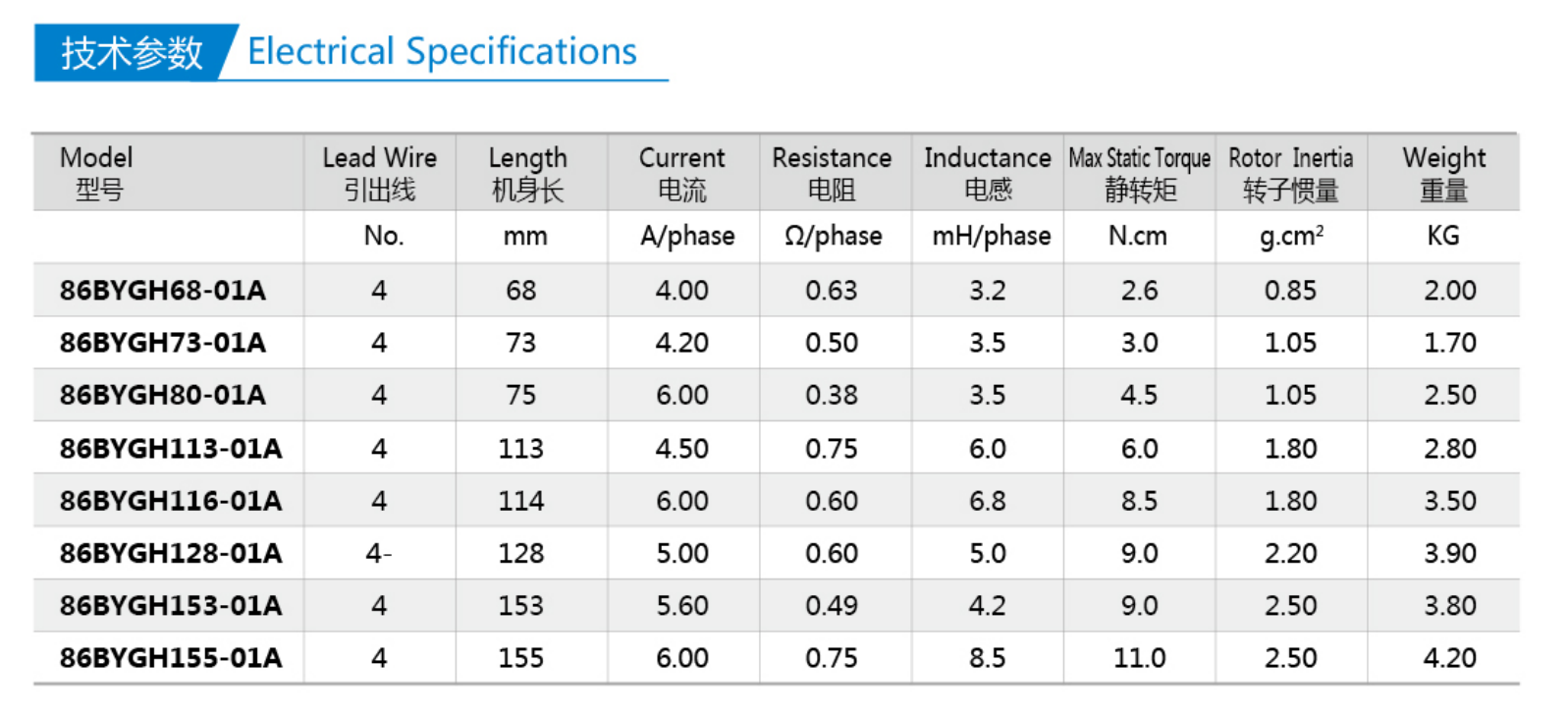
Task: Click the 5.60 current value
Action: [681, 605]
